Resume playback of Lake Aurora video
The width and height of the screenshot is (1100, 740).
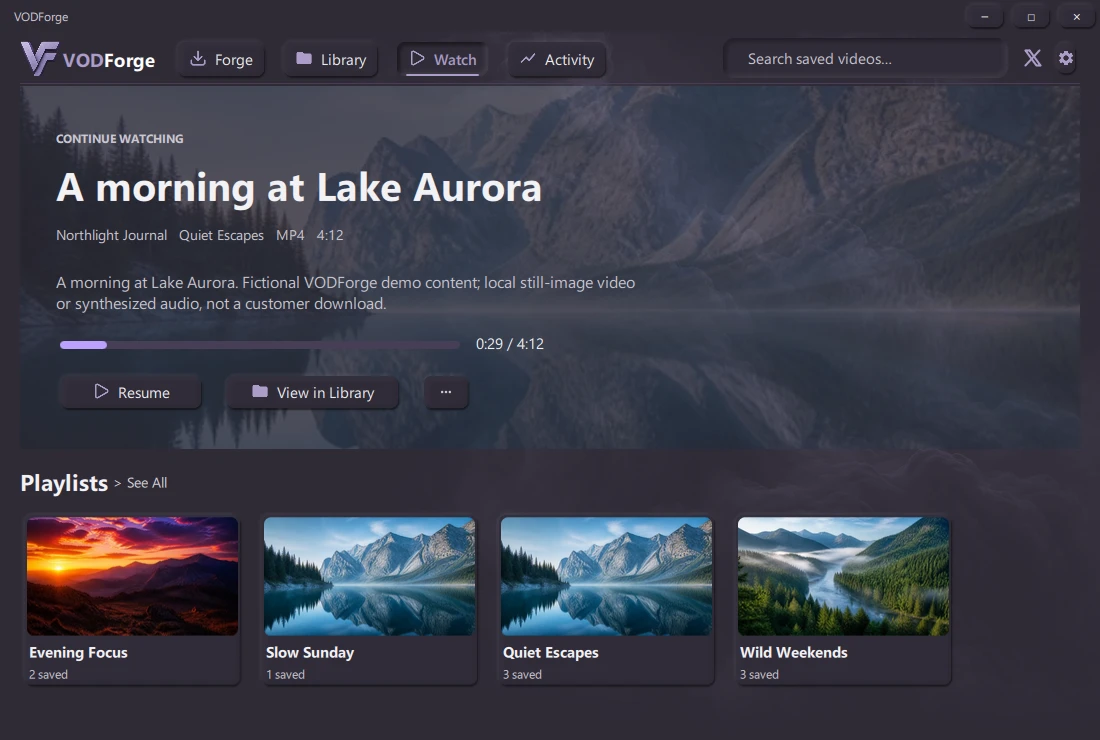131,393
